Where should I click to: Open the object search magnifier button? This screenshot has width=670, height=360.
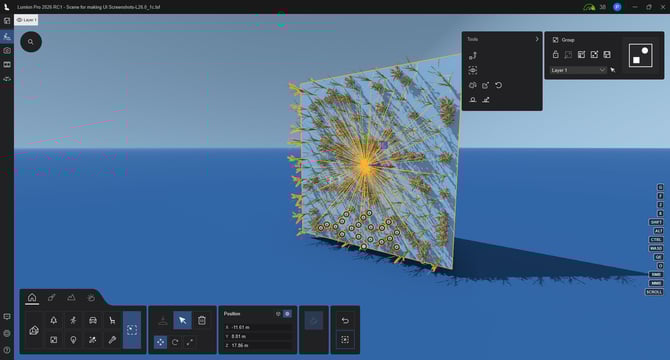(31, 42)
